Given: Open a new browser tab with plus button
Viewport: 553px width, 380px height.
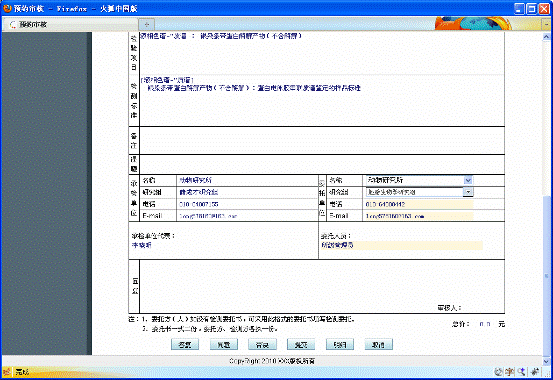Looking at the screenshot, I should click(147, 25).
